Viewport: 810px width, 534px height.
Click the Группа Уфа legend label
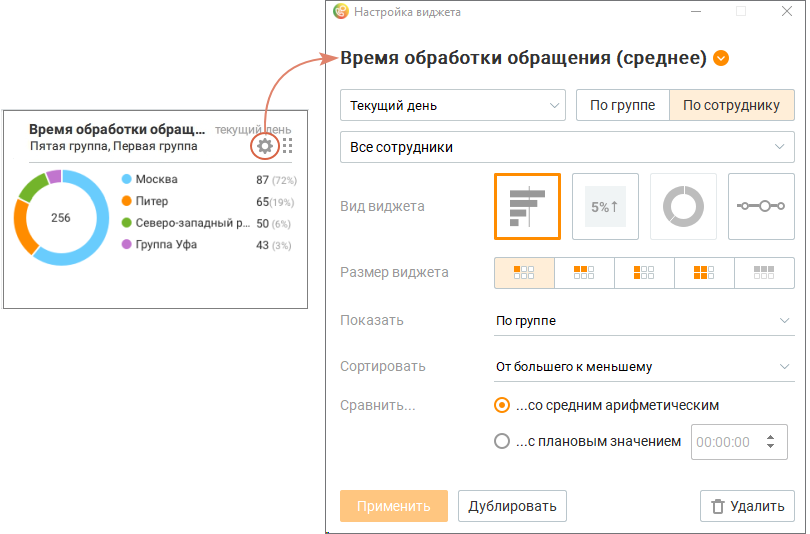tap(166, 244)
